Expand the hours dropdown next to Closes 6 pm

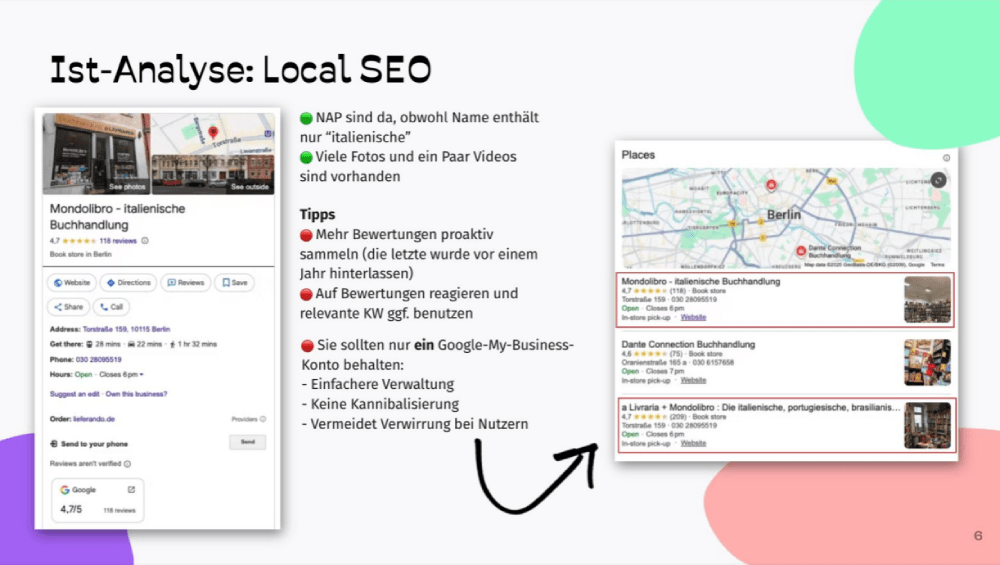(142, 375)
